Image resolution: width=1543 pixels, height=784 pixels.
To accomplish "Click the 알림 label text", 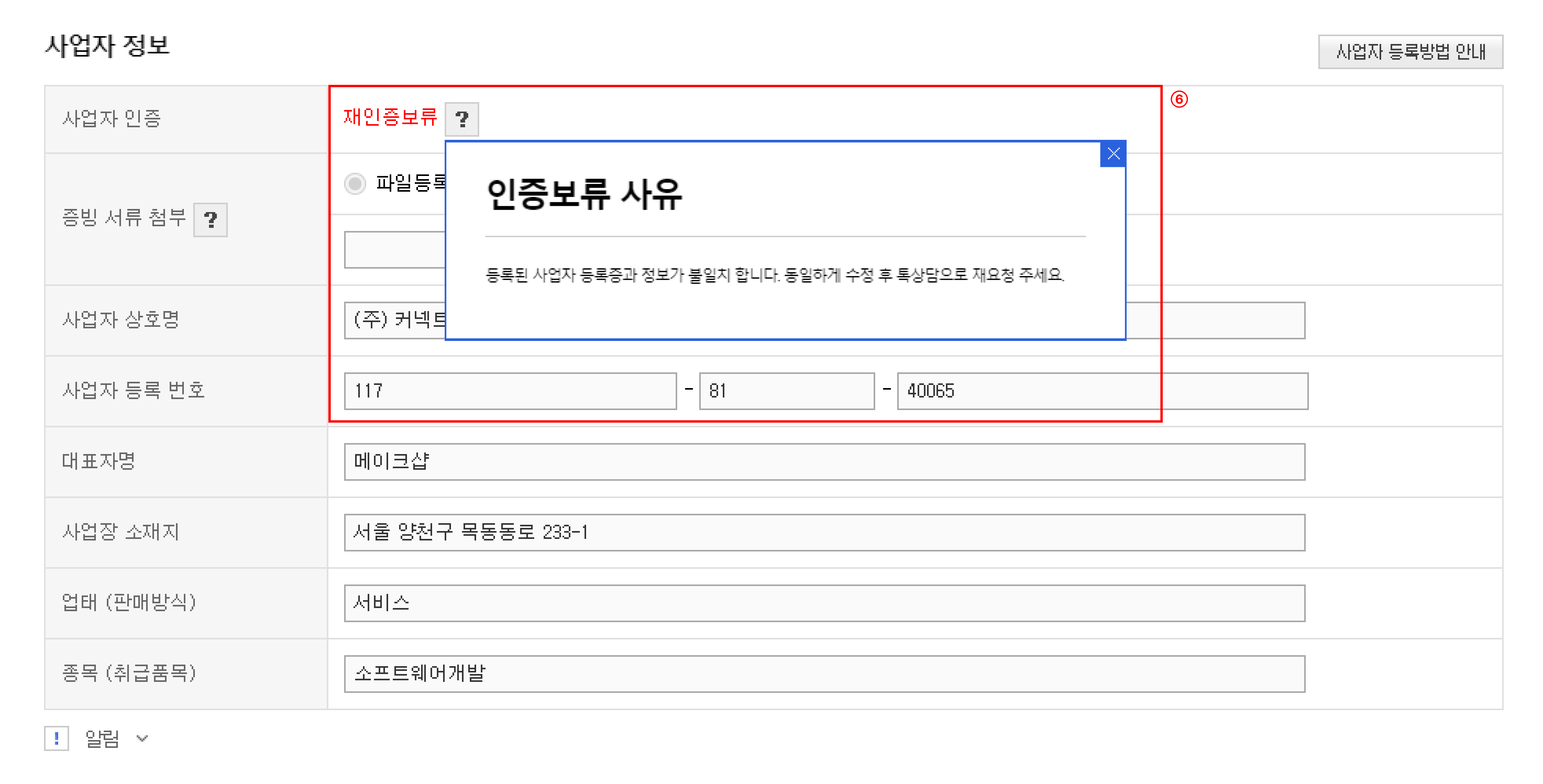I will [x=102, y=738].
